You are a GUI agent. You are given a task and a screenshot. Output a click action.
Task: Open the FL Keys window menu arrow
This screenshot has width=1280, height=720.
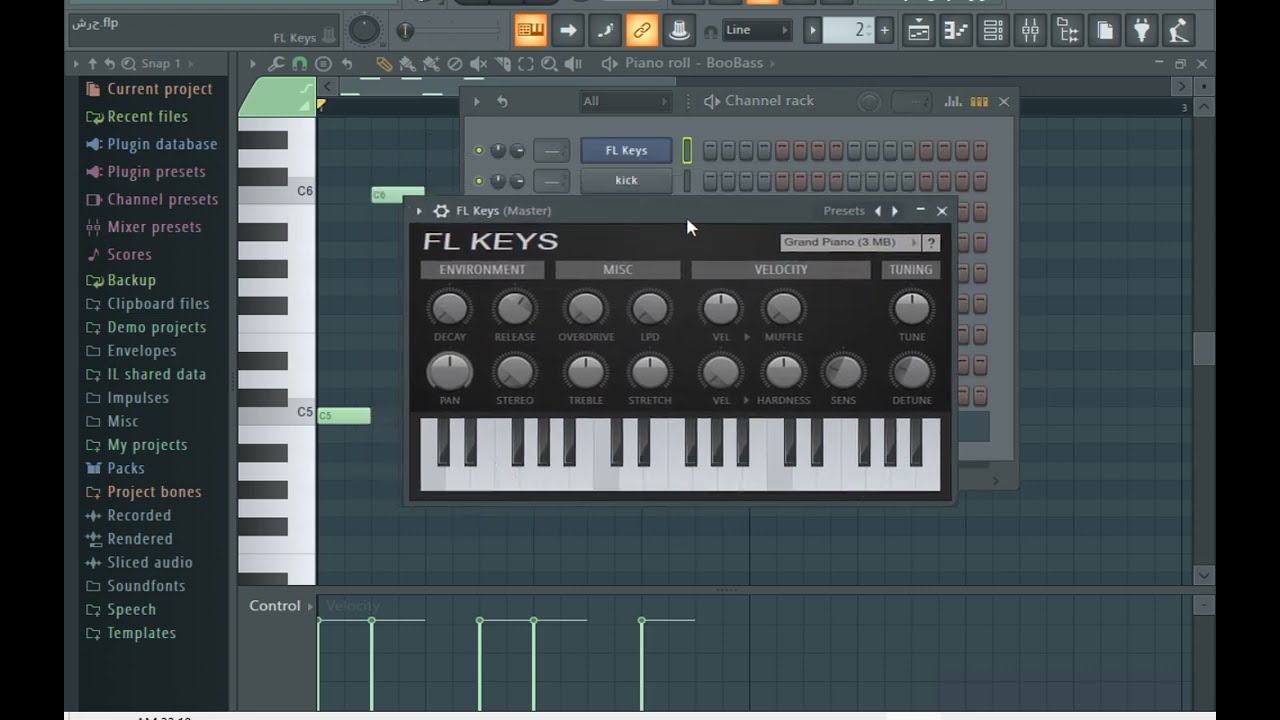point(419,211)
